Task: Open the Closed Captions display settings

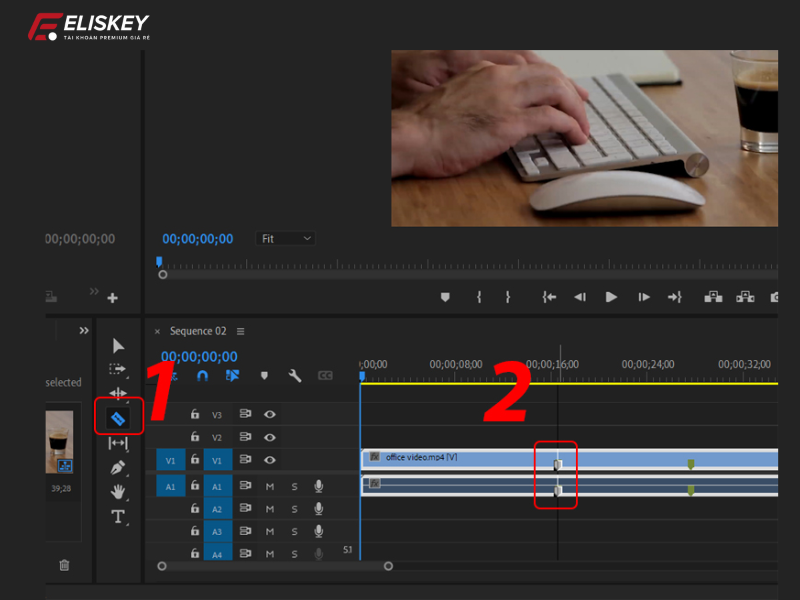Action: click(x=326, y=375)
